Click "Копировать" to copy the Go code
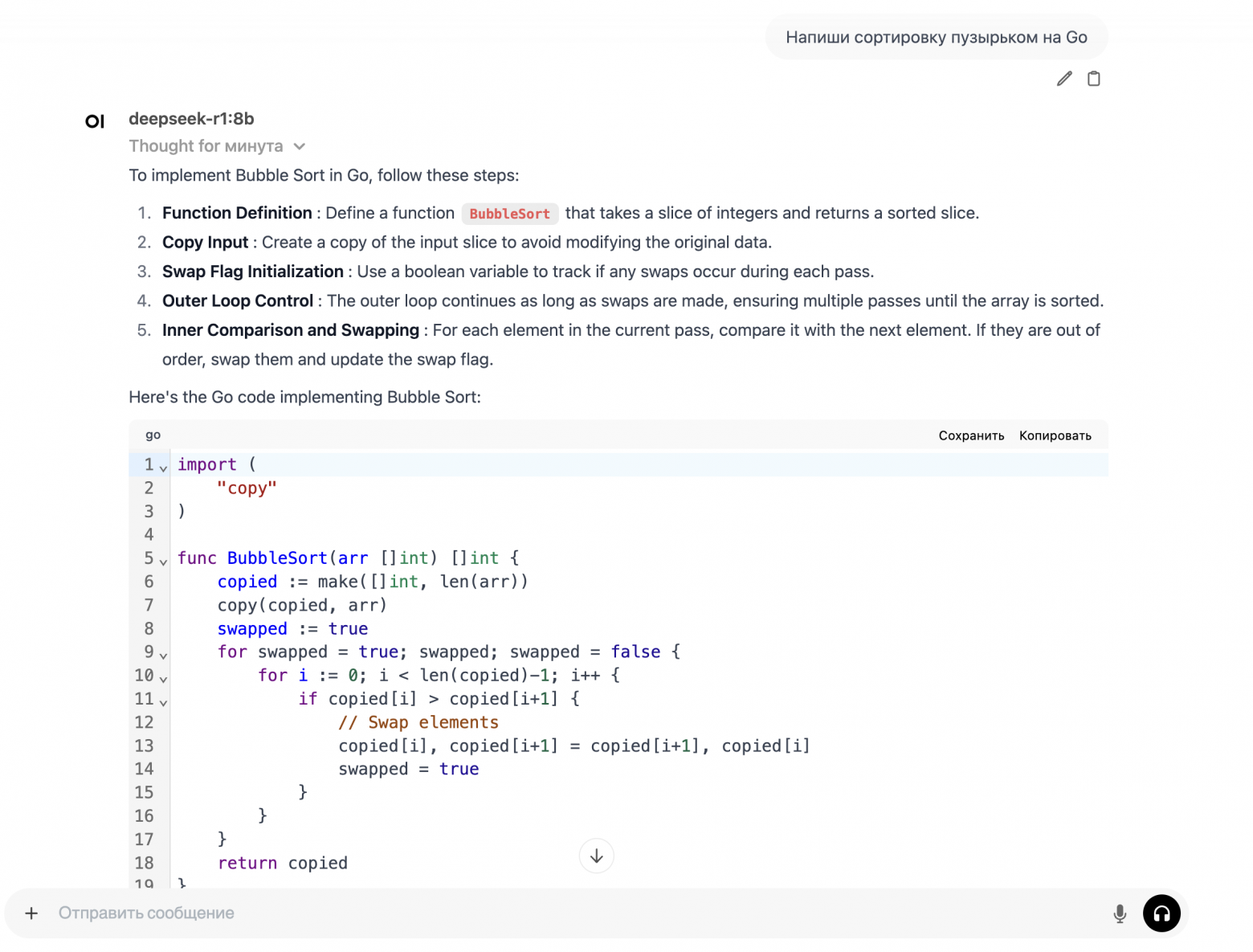Image resolution: width=1253 pixels, height=952 pixels. click(1055, 435)
